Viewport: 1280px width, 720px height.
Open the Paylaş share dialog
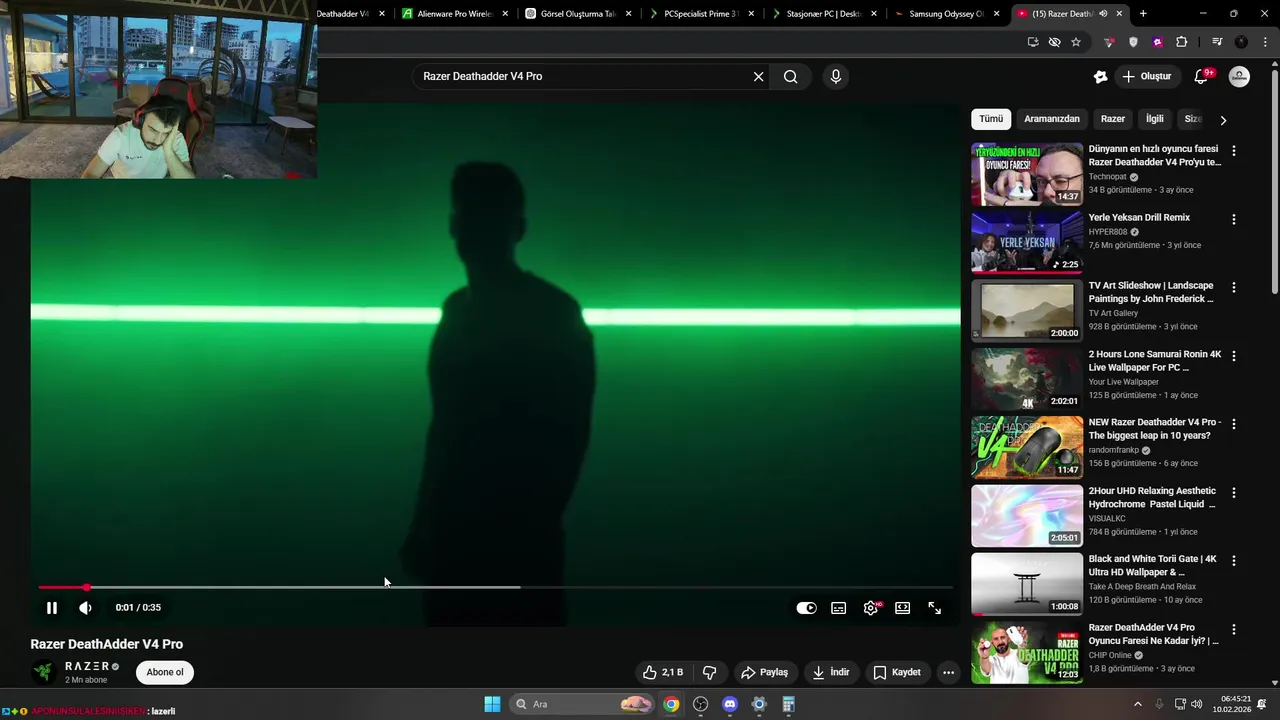coord(764,672)
